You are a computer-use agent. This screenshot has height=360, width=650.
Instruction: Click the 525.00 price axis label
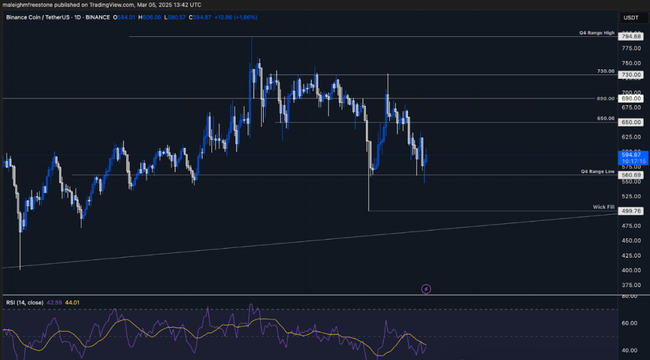point(632,196)
